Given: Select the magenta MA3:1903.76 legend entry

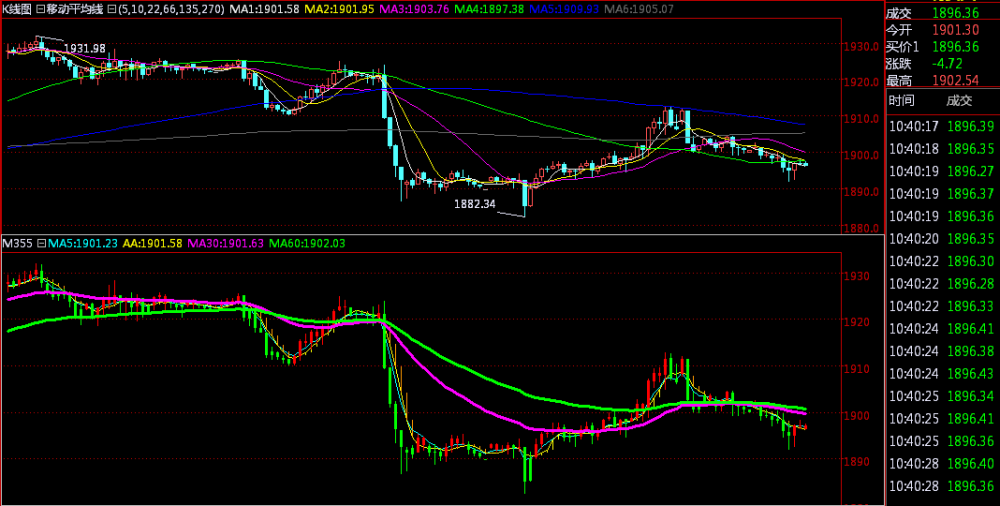Looking at the screenshot, I should (x=415, y=9).
